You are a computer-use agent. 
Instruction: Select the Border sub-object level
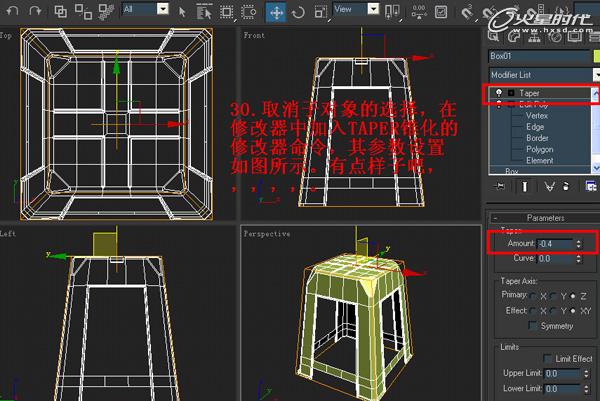coord(537,138)
